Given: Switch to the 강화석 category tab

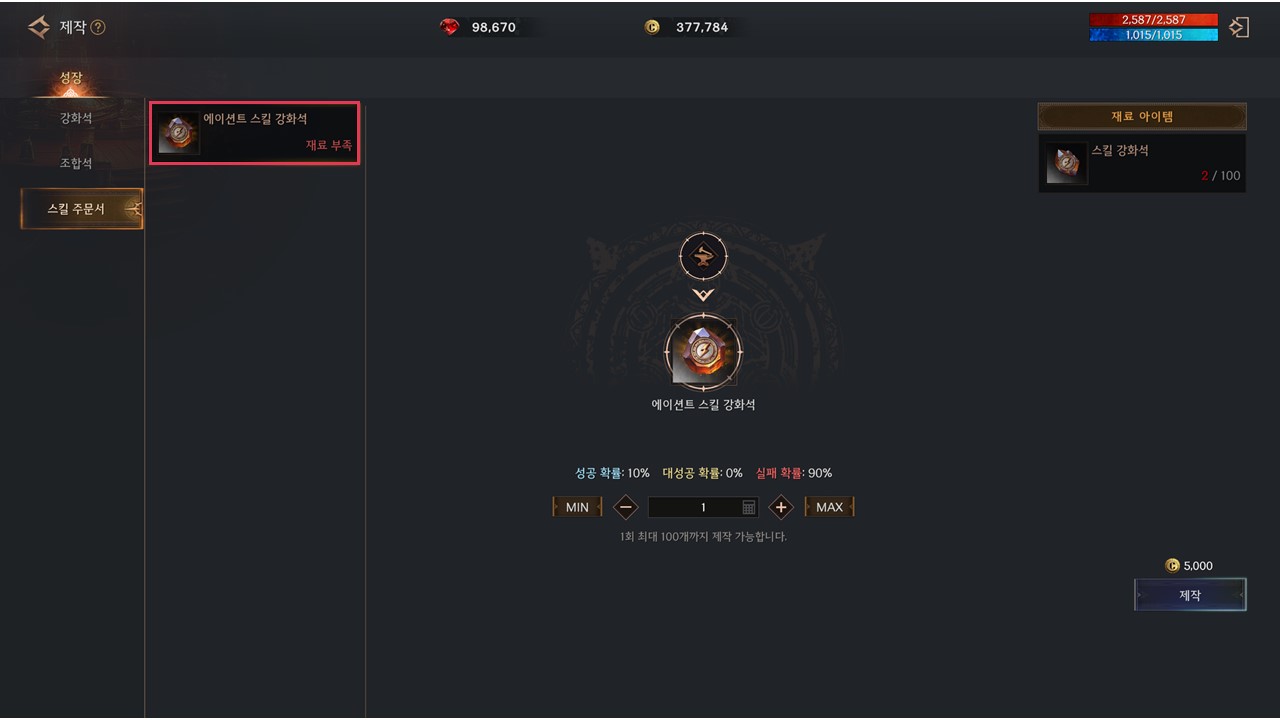Looking at the screenshot, I should [x=76, y=118].
